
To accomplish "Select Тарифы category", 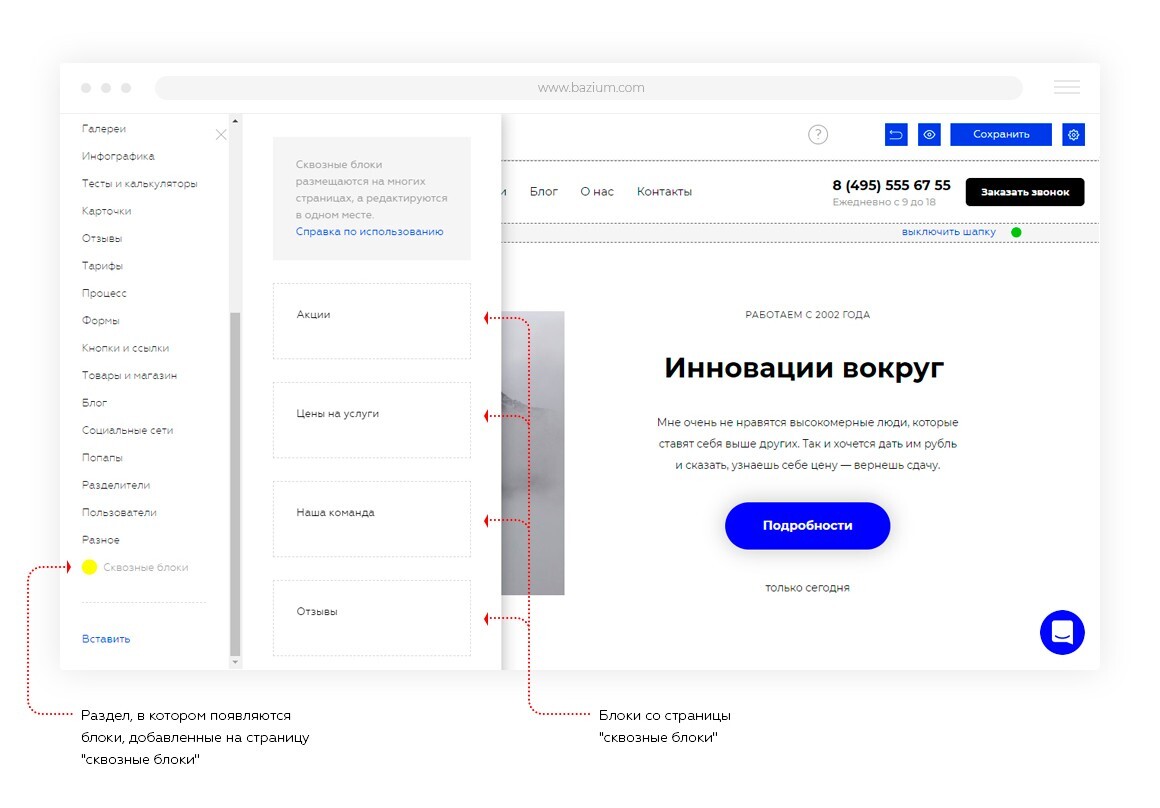I will (102, 266).
